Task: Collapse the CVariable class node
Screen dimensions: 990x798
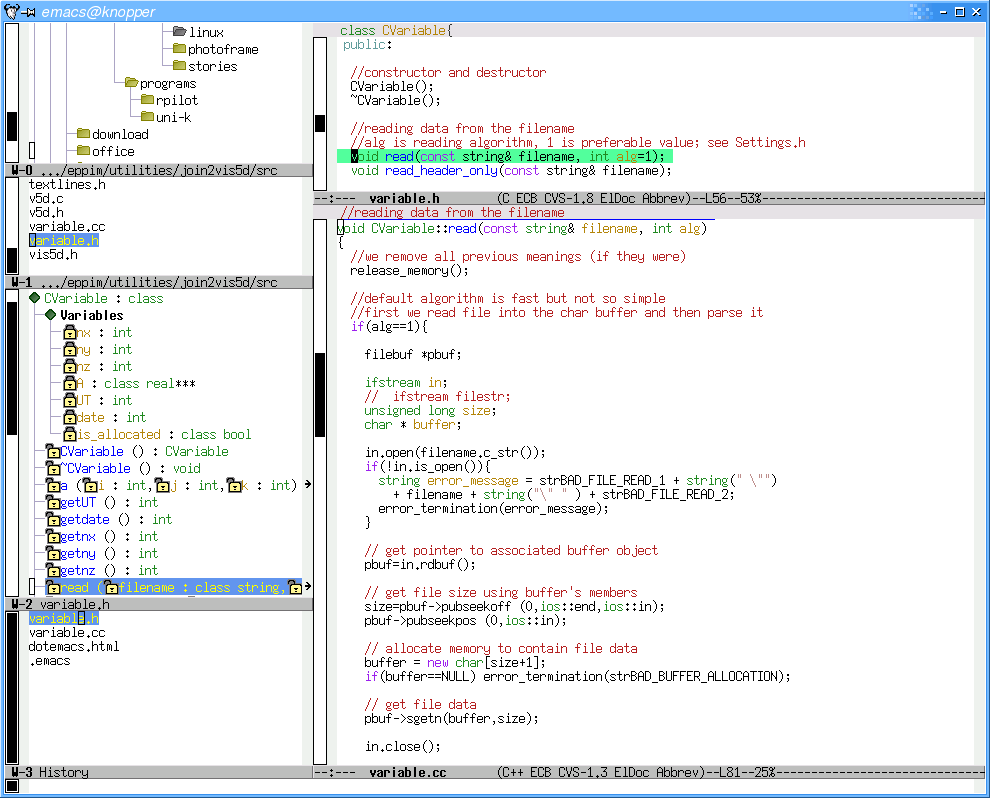Action: [35, 299]
